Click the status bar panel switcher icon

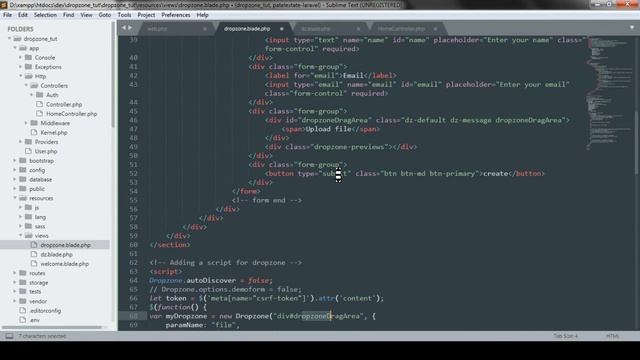click(9, 336)
